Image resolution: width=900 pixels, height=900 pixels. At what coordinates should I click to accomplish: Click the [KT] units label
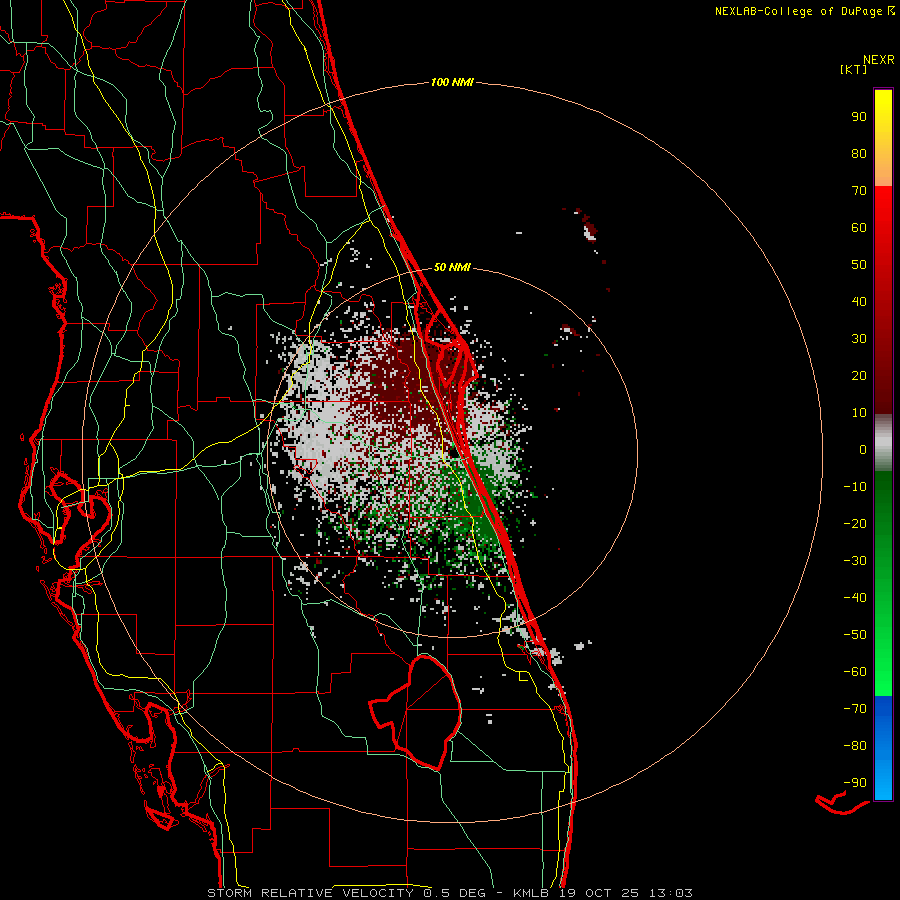coord(854,69)
